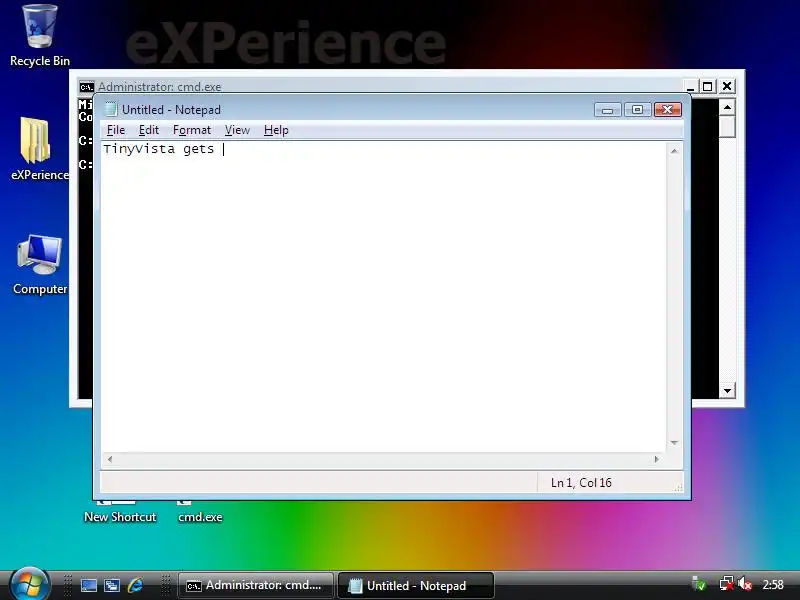800x600 pixels.
Task: Click Show Desktop quick launch icon
Action: (88, 585)
